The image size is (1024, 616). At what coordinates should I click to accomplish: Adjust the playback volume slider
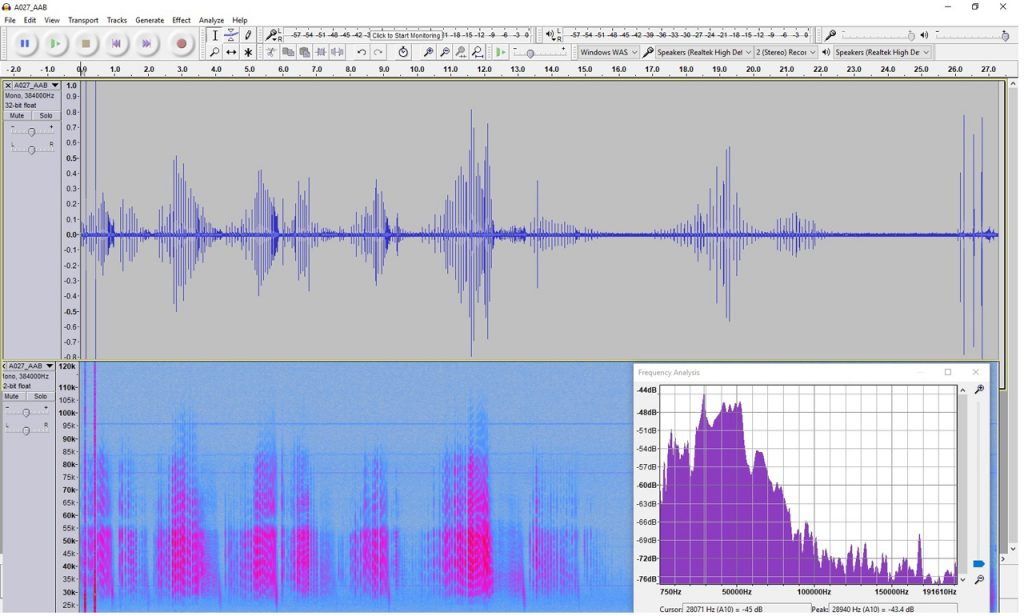tap(972, 35)
